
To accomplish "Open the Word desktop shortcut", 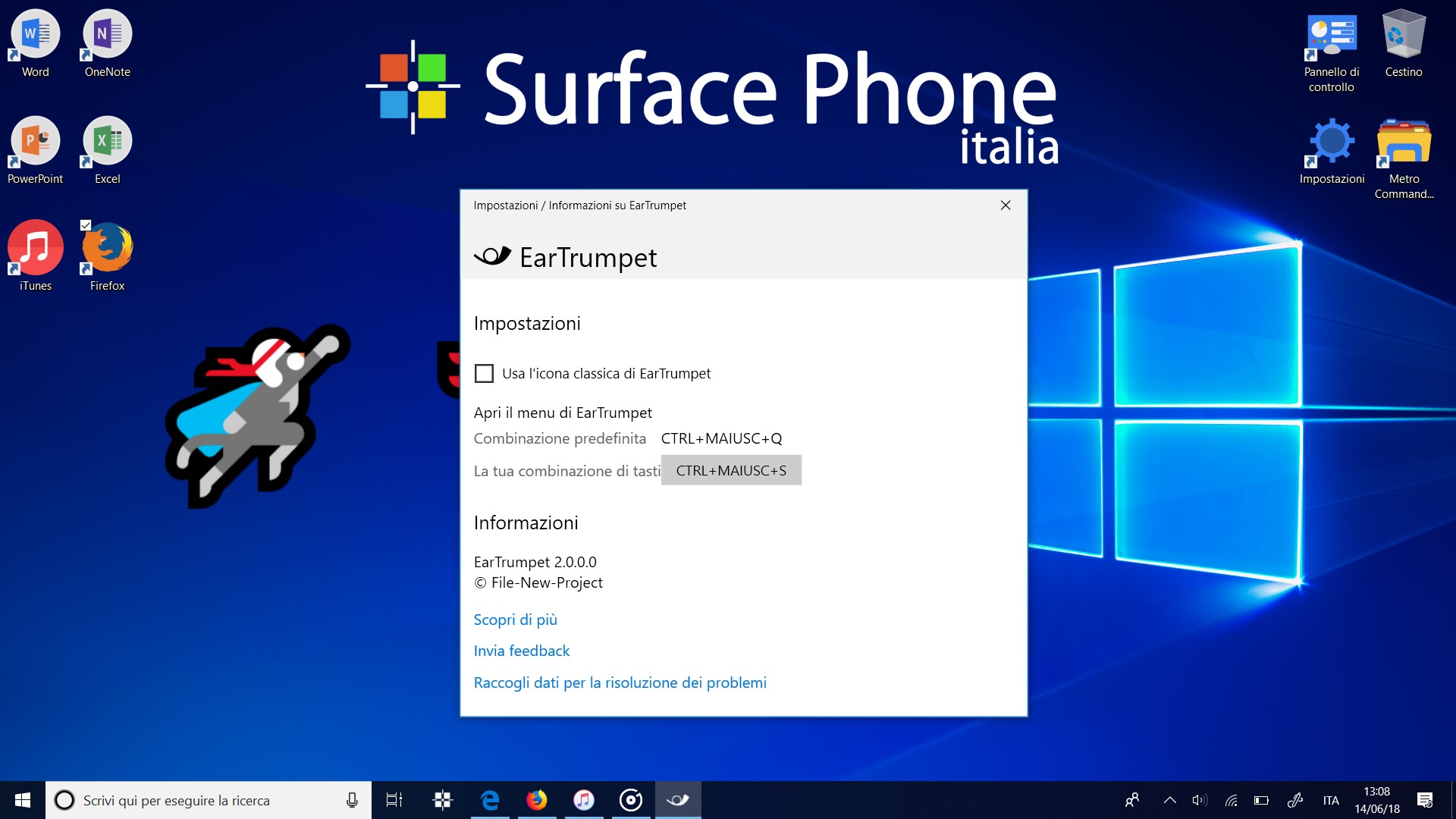I will (35, 44).
